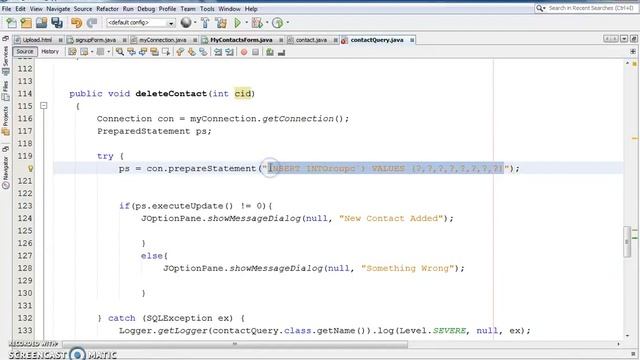Click the Redo icon
This screenshot has width=640, height=360.
coord(92,23)
